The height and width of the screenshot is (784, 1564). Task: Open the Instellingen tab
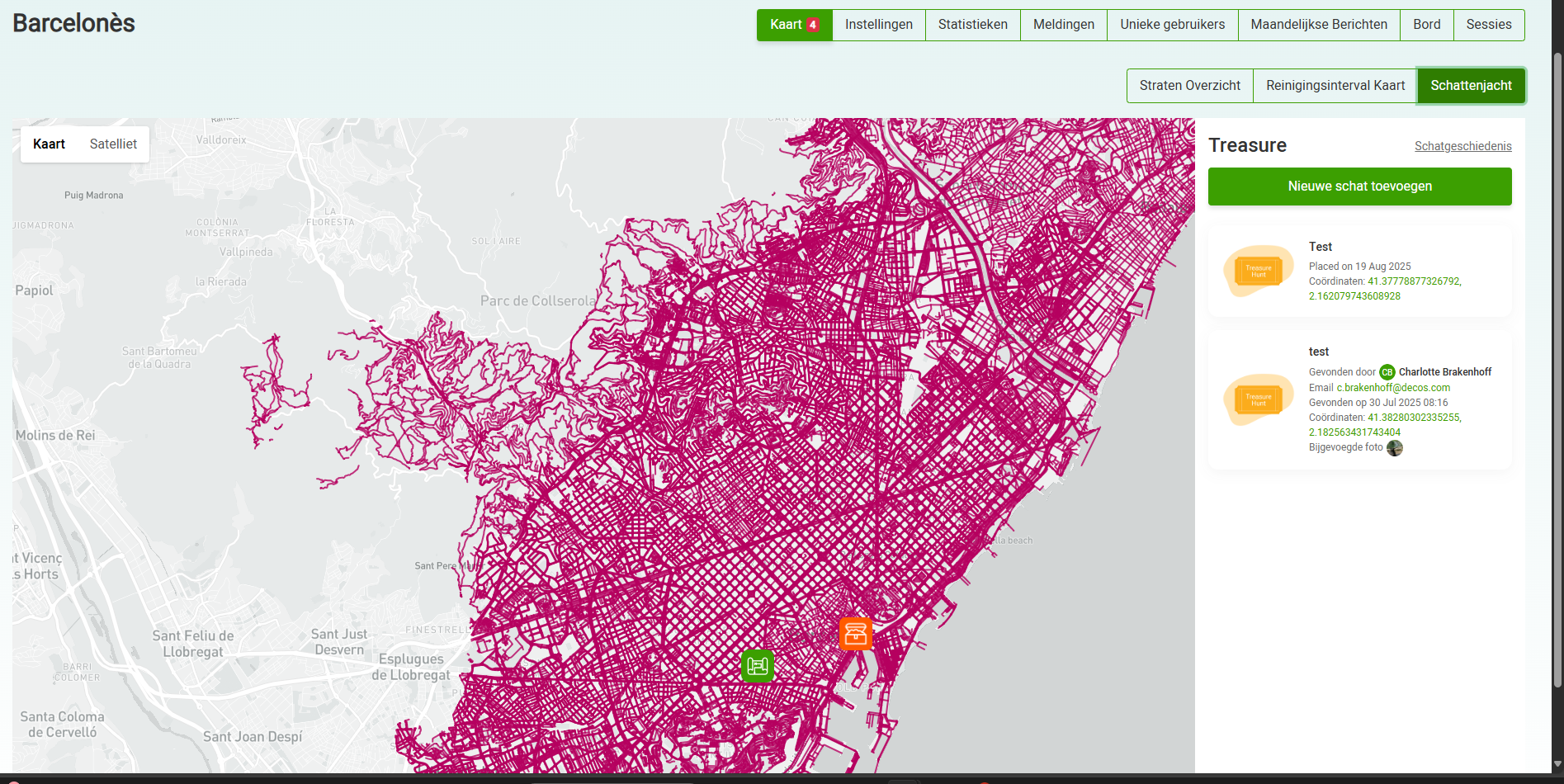click(878, 25)
